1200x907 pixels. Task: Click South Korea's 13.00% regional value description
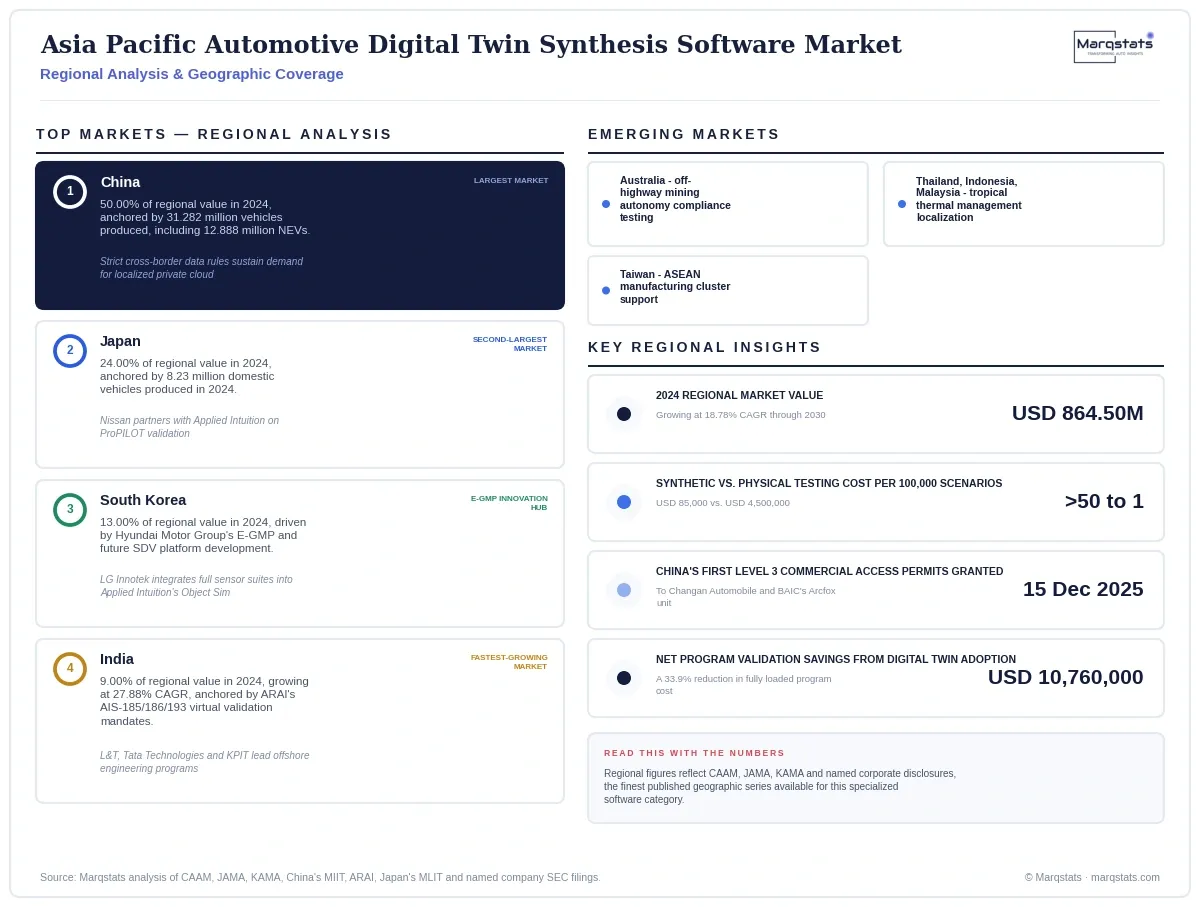(x=204, y=535)
